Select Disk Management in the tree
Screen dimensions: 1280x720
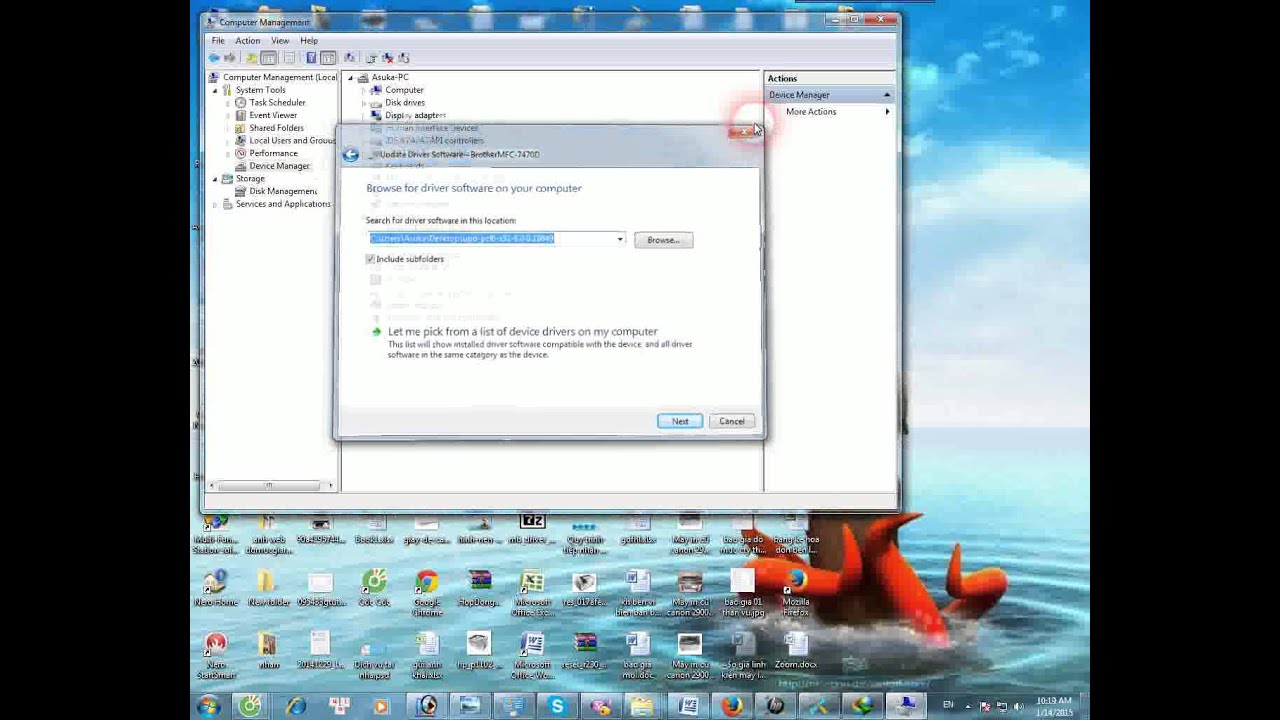[x=283, y=191]
